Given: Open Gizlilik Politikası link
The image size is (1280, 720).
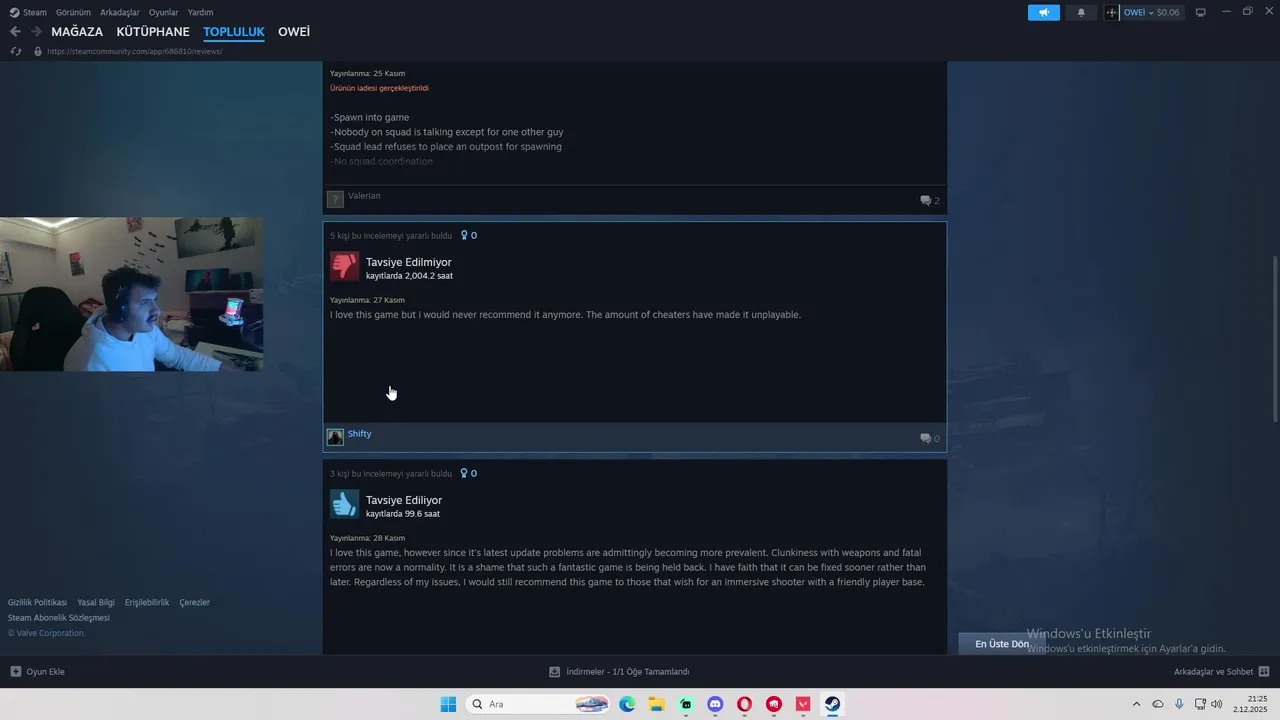Looking at the screenshot, I should [x=37, y=603].
